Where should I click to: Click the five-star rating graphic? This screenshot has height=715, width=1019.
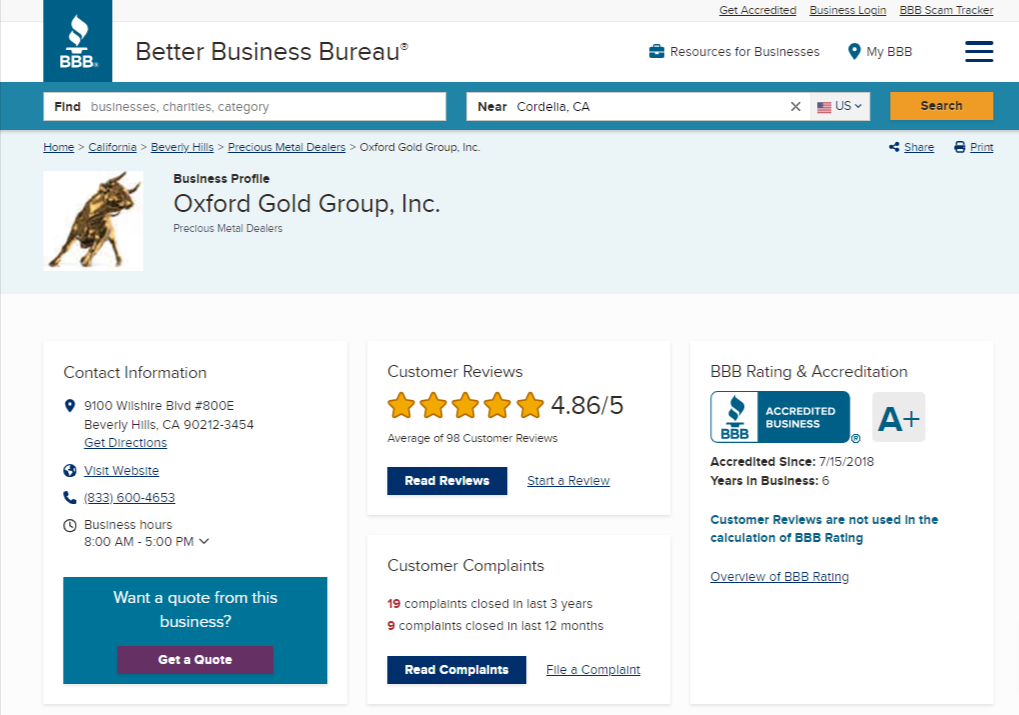coord(465,405)
